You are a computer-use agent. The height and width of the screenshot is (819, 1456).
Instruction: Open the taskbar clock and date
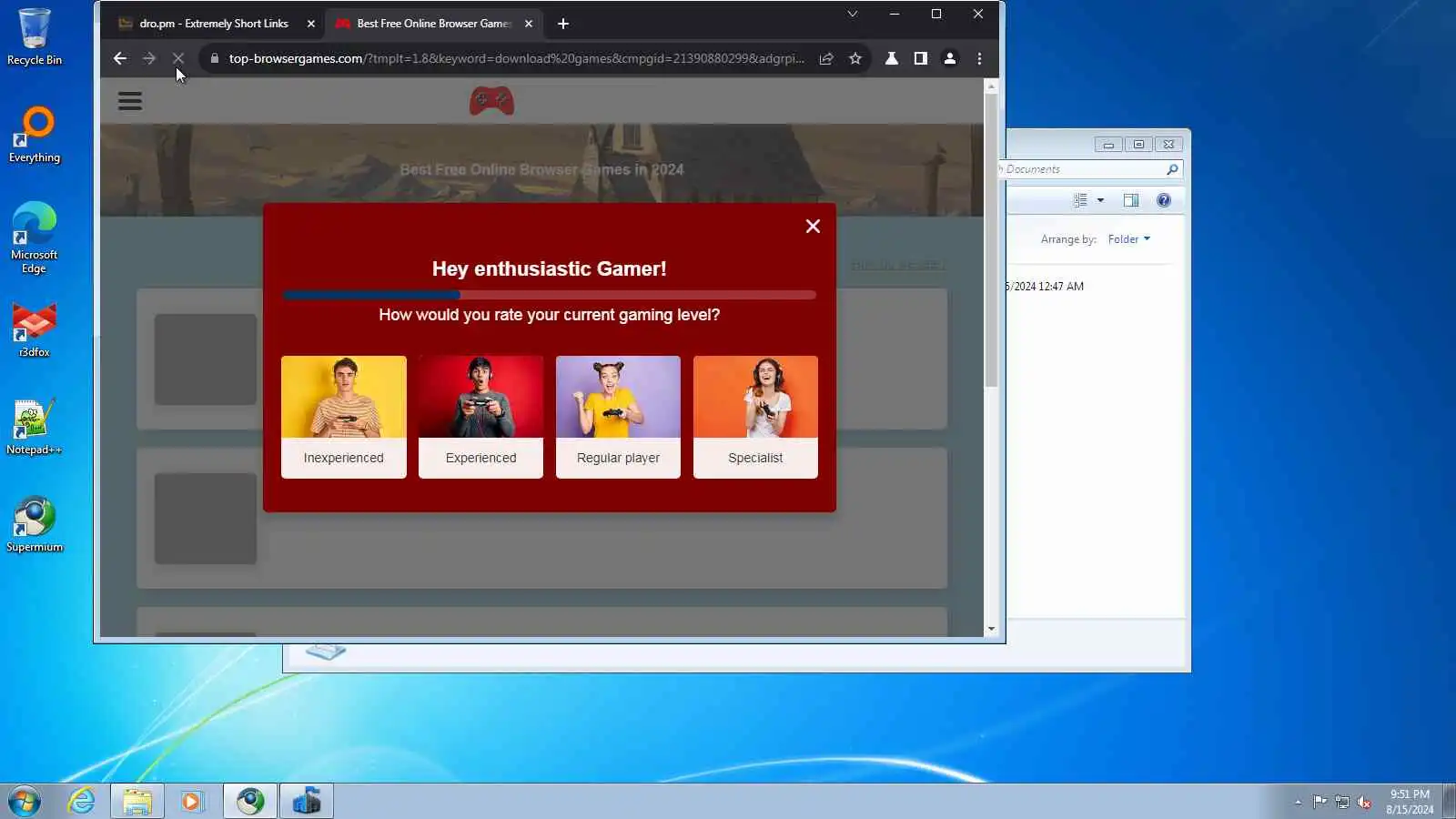[x=1410, y=802]
